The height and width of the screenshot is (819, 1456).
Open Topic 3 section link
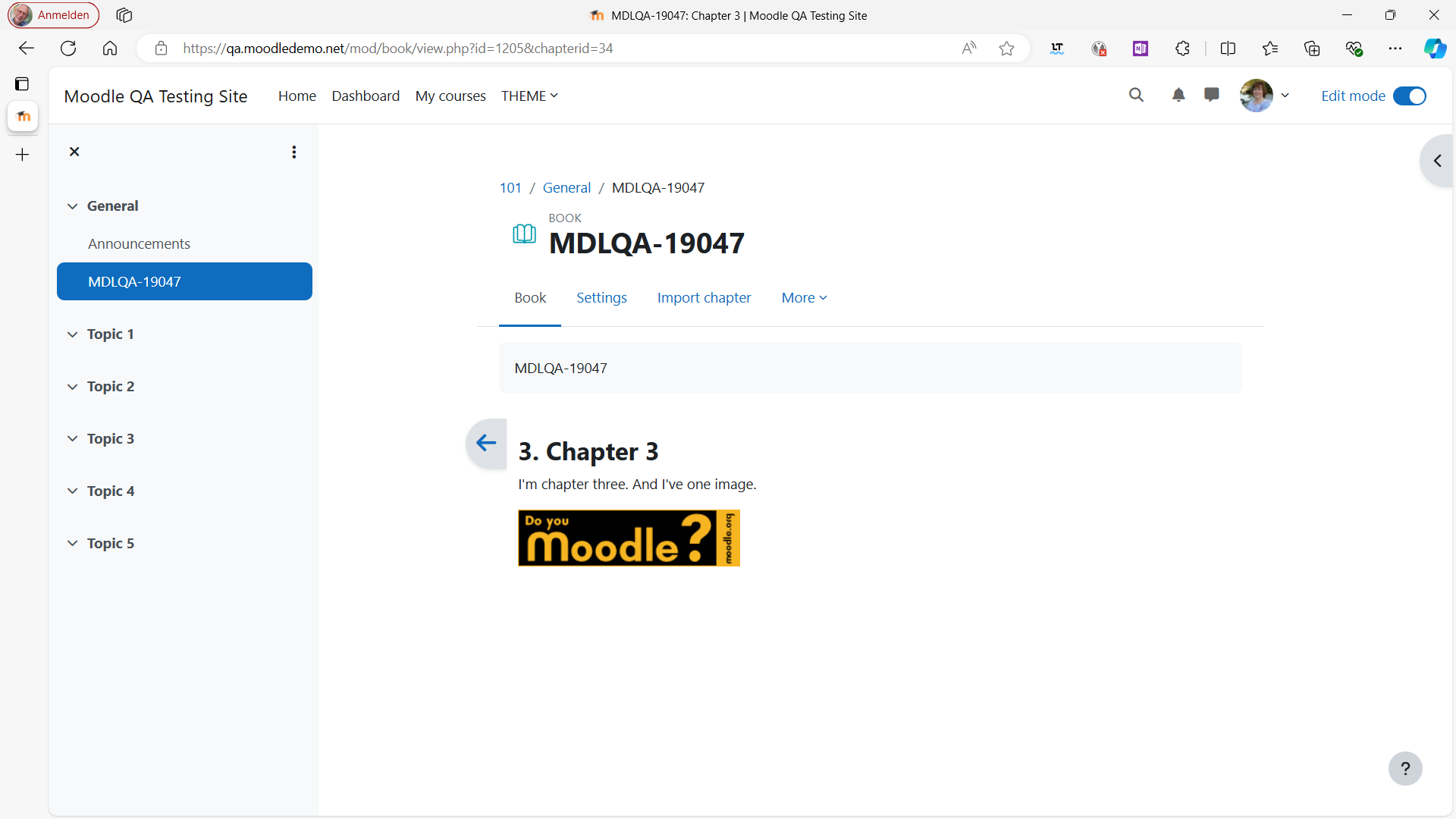point(111,439)
